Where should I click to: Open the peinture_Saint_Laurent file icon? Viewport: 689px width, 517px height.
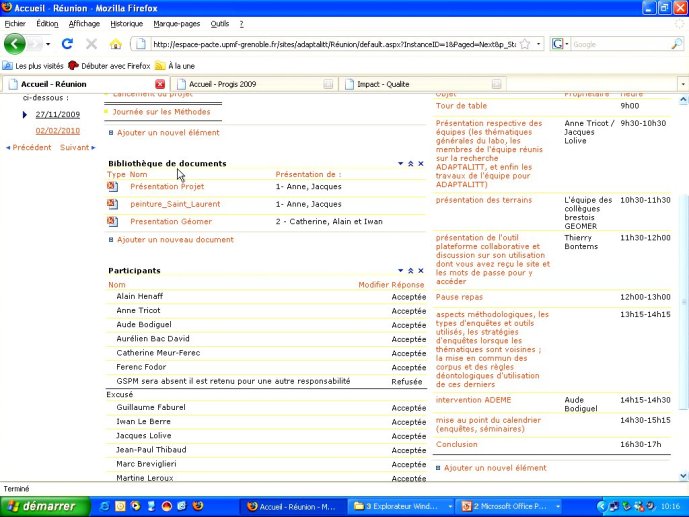click(112, 204)
